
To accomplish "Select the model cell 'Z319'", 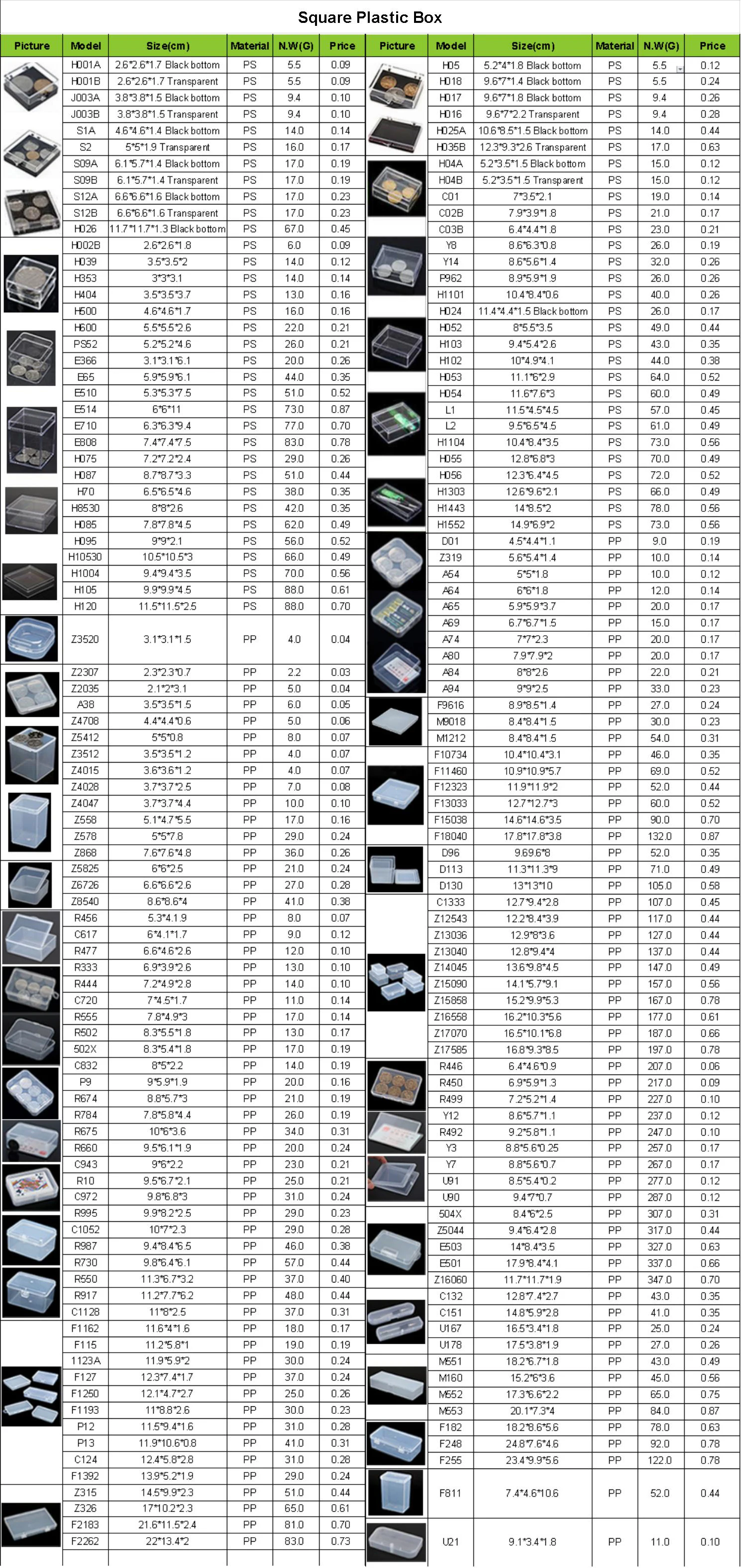I will click(x=450, y=558).
